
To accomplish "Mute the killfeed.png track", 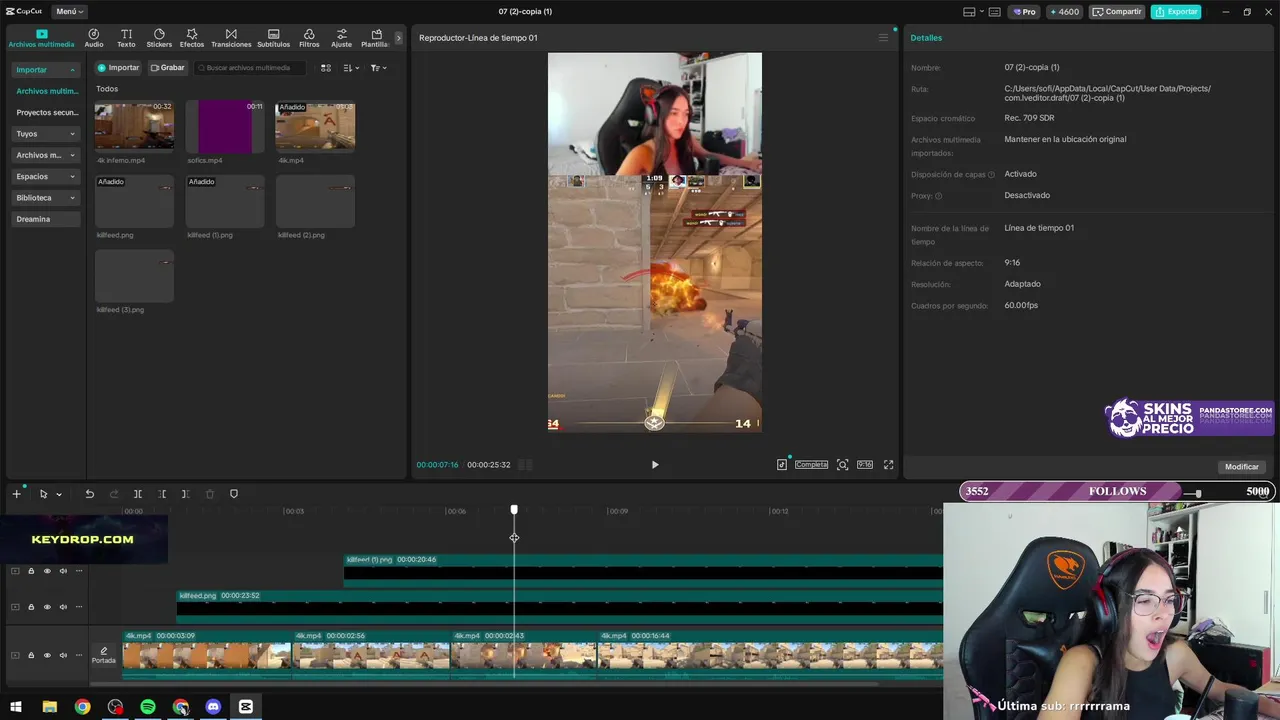I will [63, 607].
